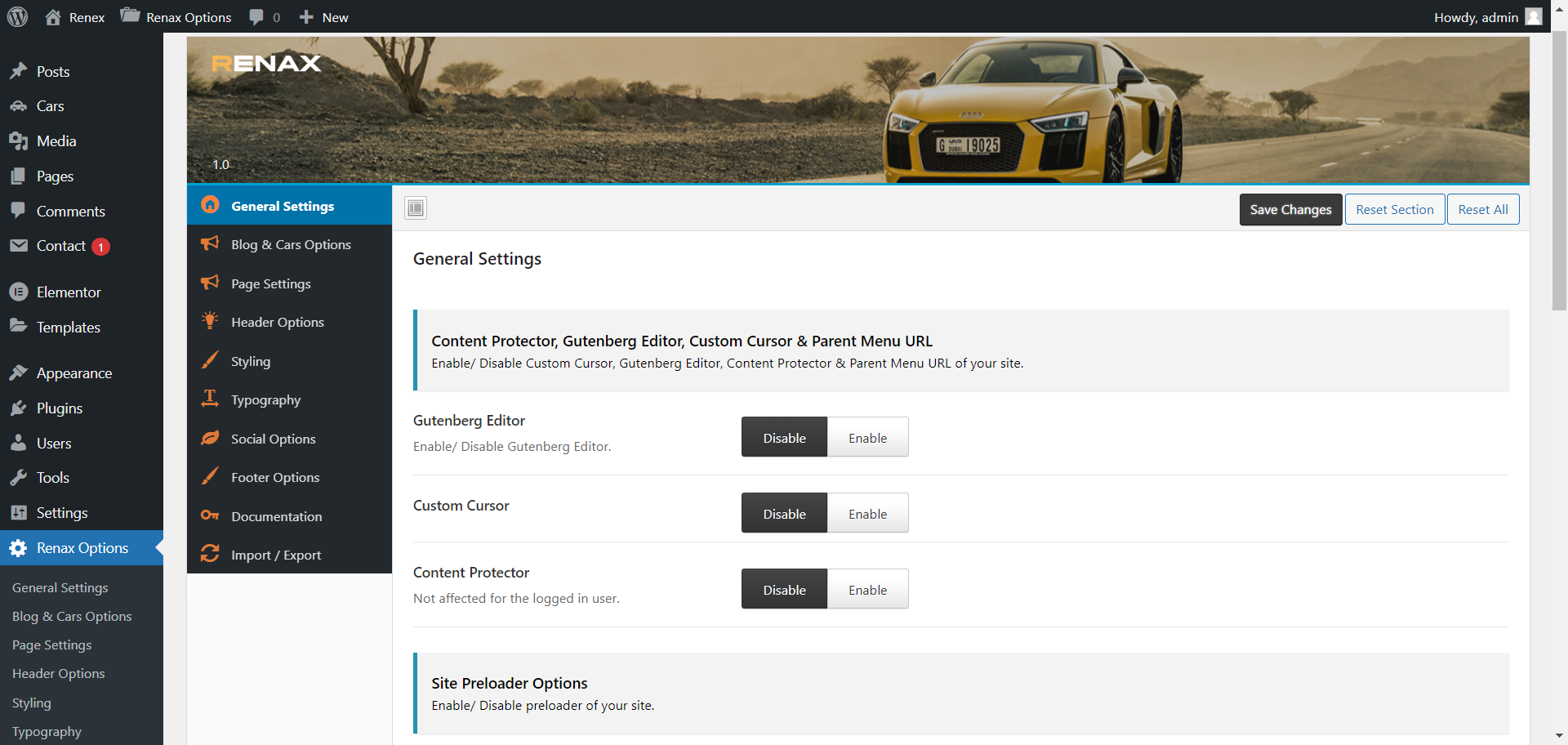
Task: Click the page vertical scrollbar thumb
Action: (1560, 172)
